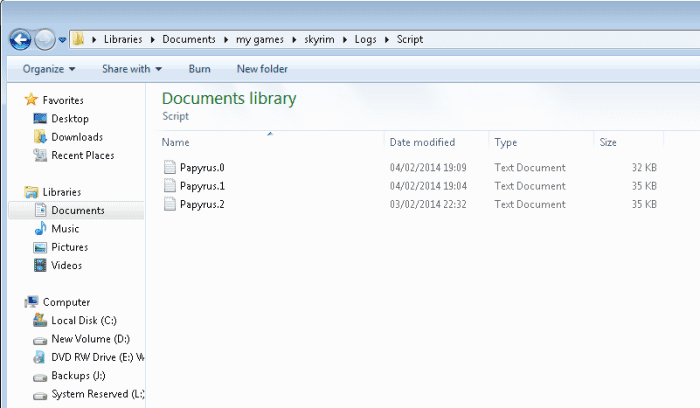Open the Music library icon
700x408 pixels.
tap(40, 229)
